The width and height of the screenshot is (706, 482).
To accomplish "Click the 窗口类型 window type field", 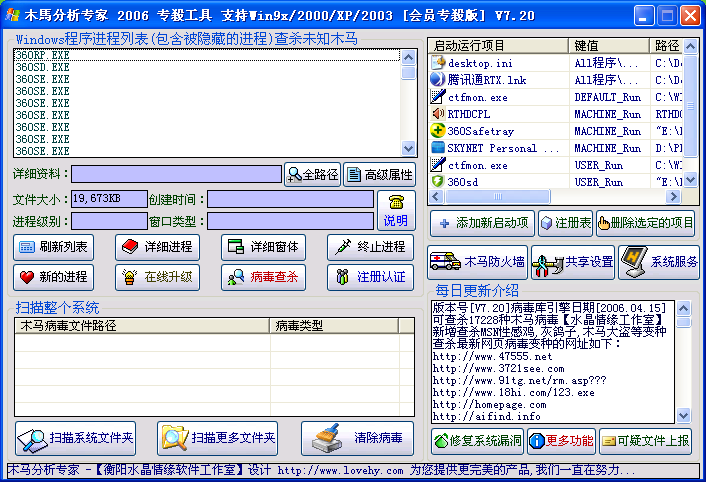I will (x=290, y=221).
